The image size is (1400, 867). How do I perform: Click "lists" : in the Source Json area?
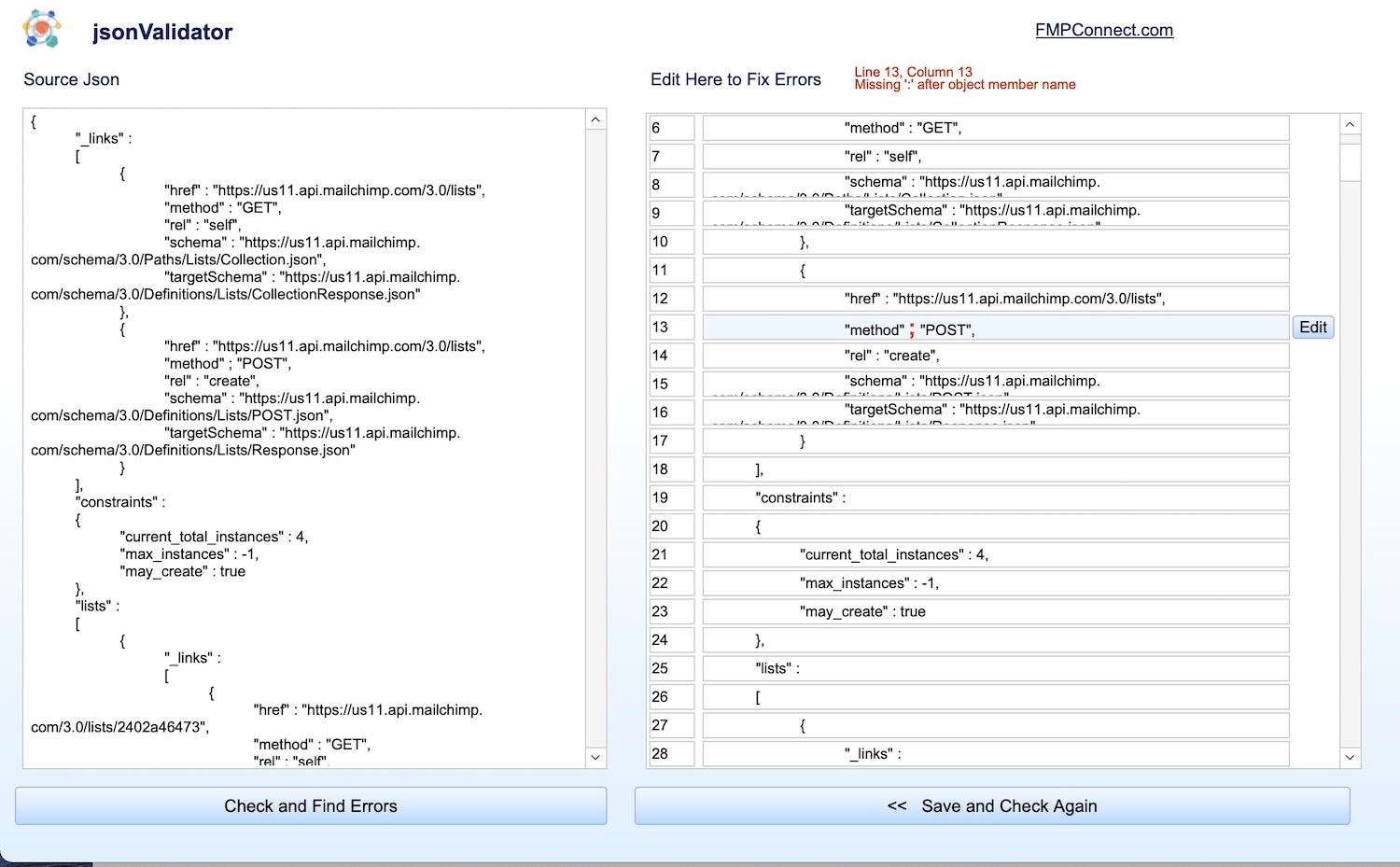tap(97, 606)
